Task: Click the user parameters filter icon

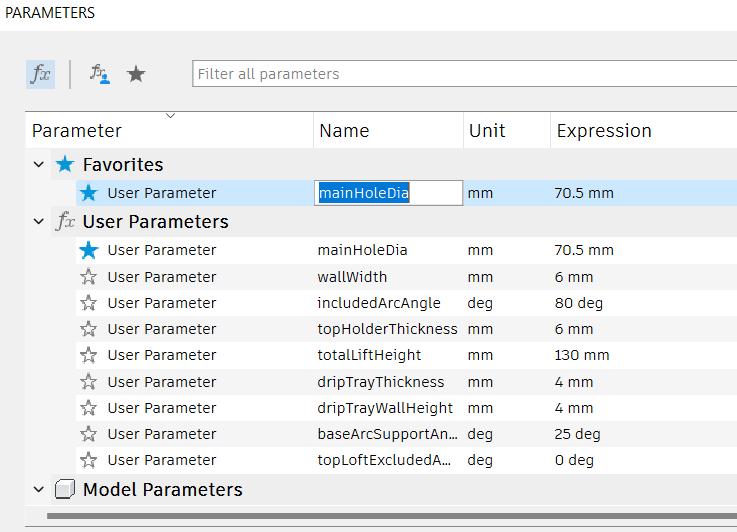Action: click(99, 74)
